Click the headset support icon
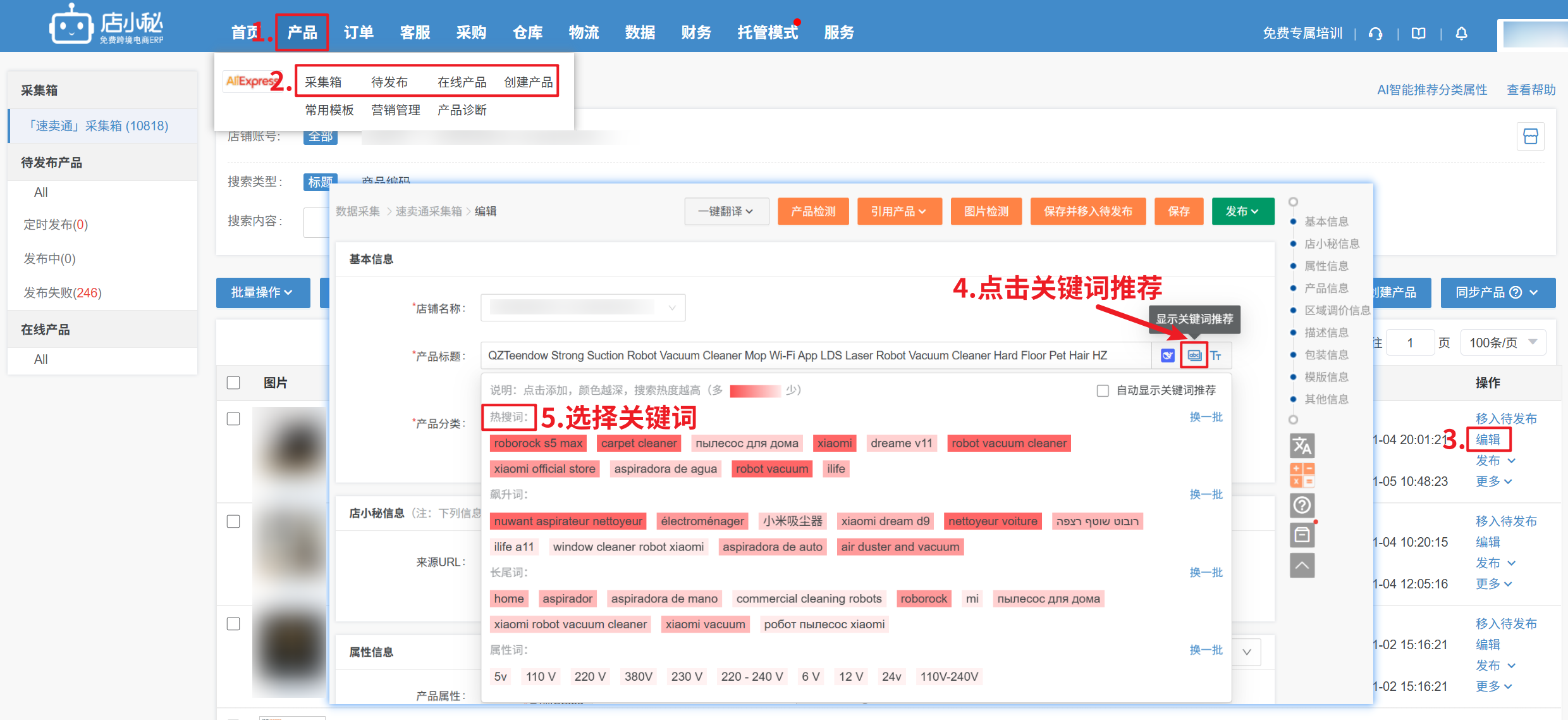Viewport: 1568px width, 720px height. [1375, 33]
